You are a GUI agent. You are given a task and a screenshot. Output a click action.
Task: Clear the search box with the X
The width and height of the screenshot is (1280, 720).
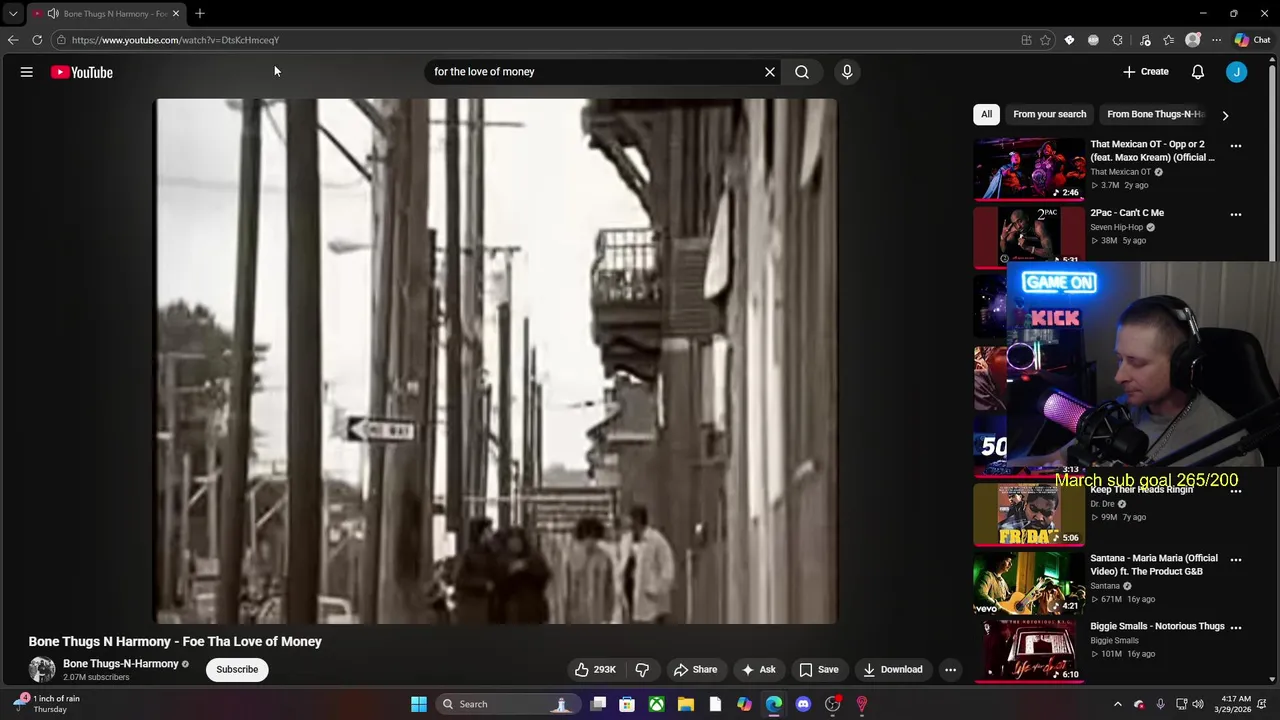tap(770, 72)
